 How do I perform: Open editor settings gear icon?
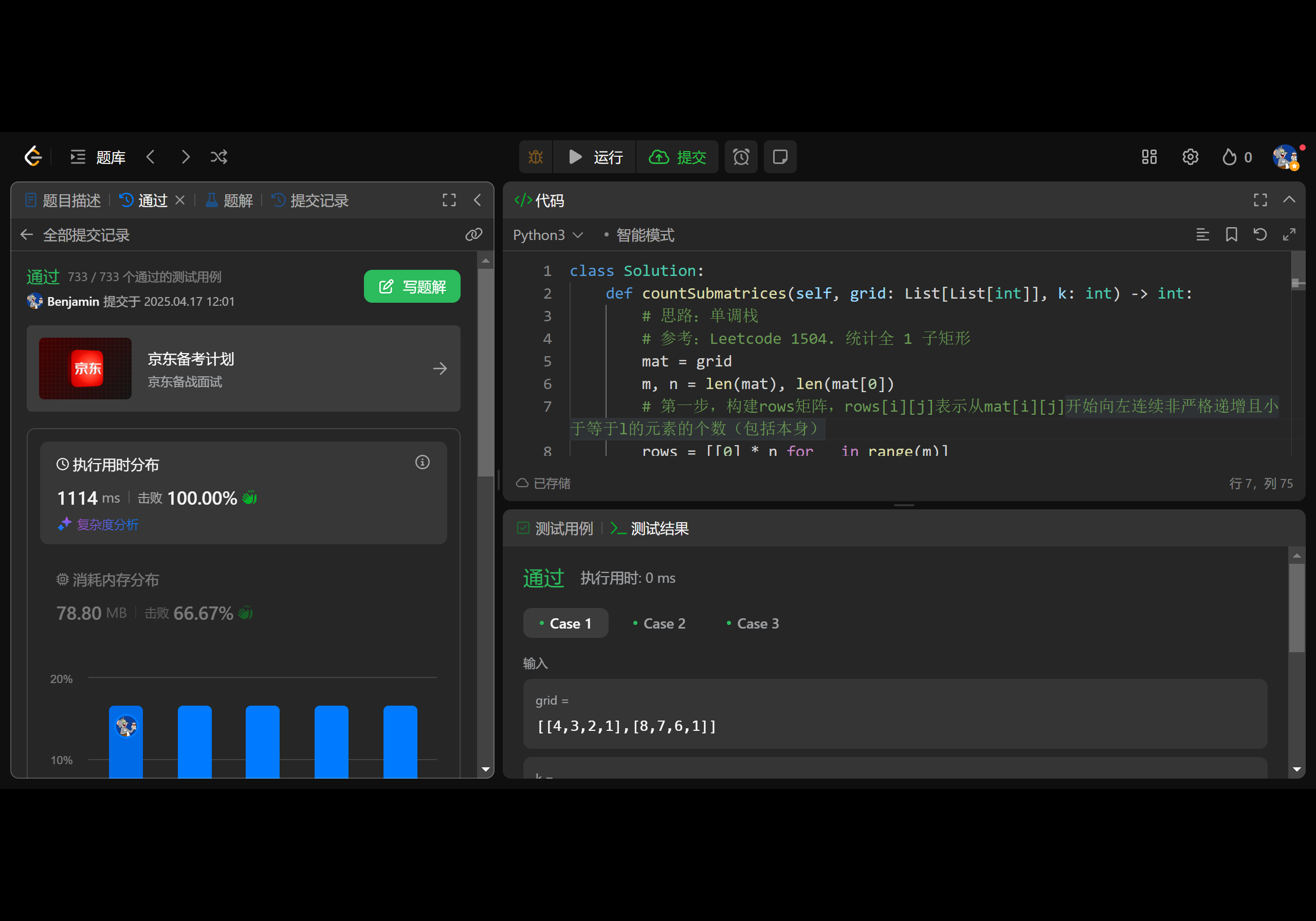(1190, 157)
